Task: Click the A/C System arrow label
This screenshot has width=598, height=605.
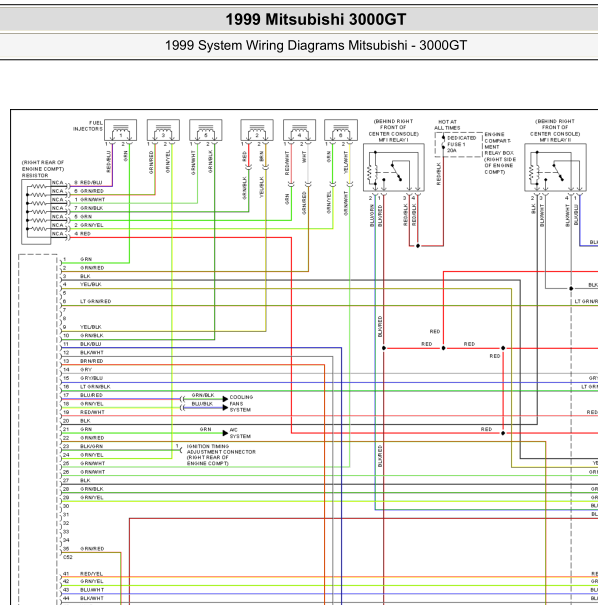Action: (x=240, y=433)
